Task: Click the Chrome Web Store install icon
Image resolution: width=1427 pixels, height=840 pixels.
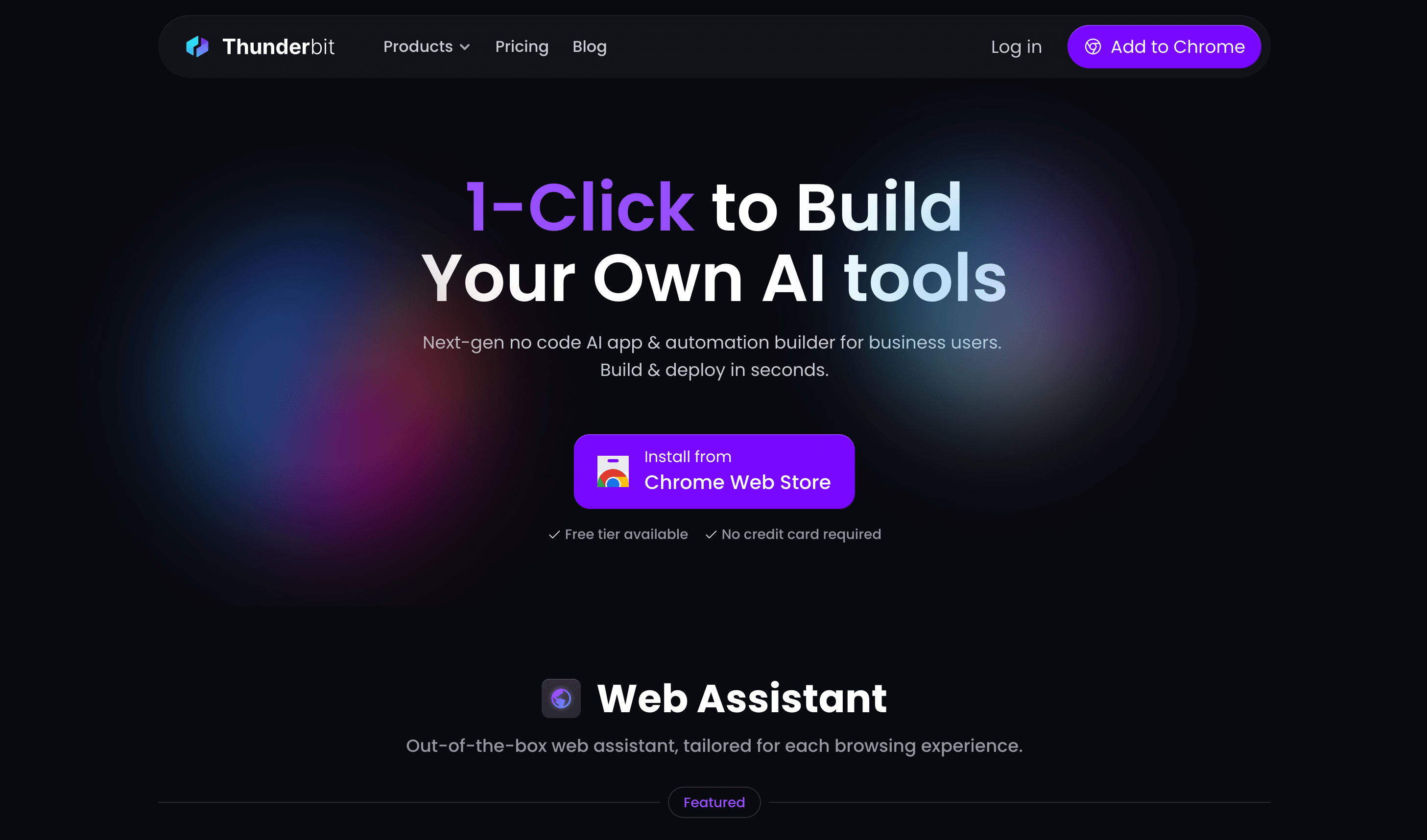Action: (x=611, y=471)
